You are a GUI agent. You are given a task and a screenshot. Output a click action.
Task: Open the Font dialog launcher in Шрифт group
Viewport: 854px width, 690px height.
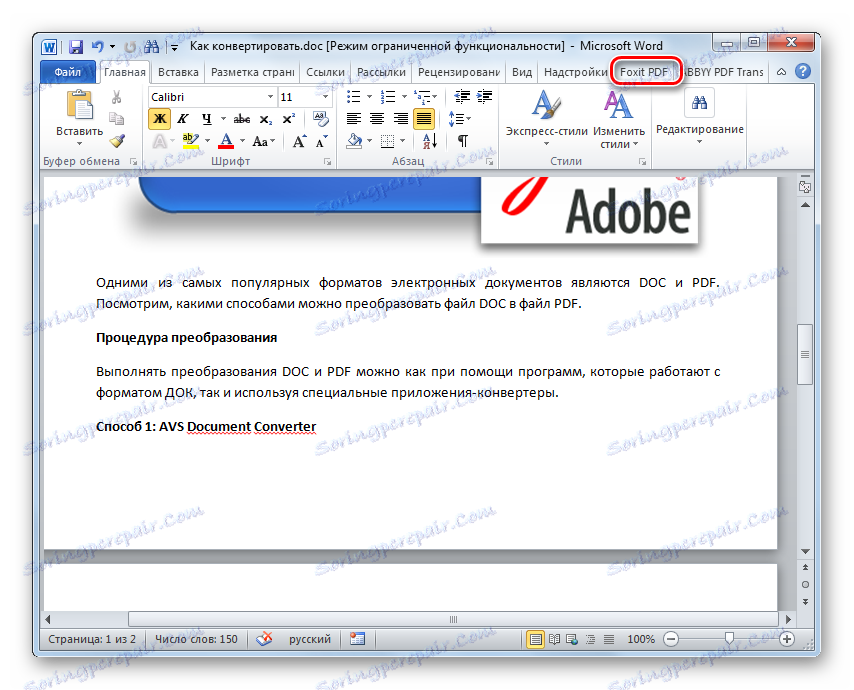coord(327,162)
